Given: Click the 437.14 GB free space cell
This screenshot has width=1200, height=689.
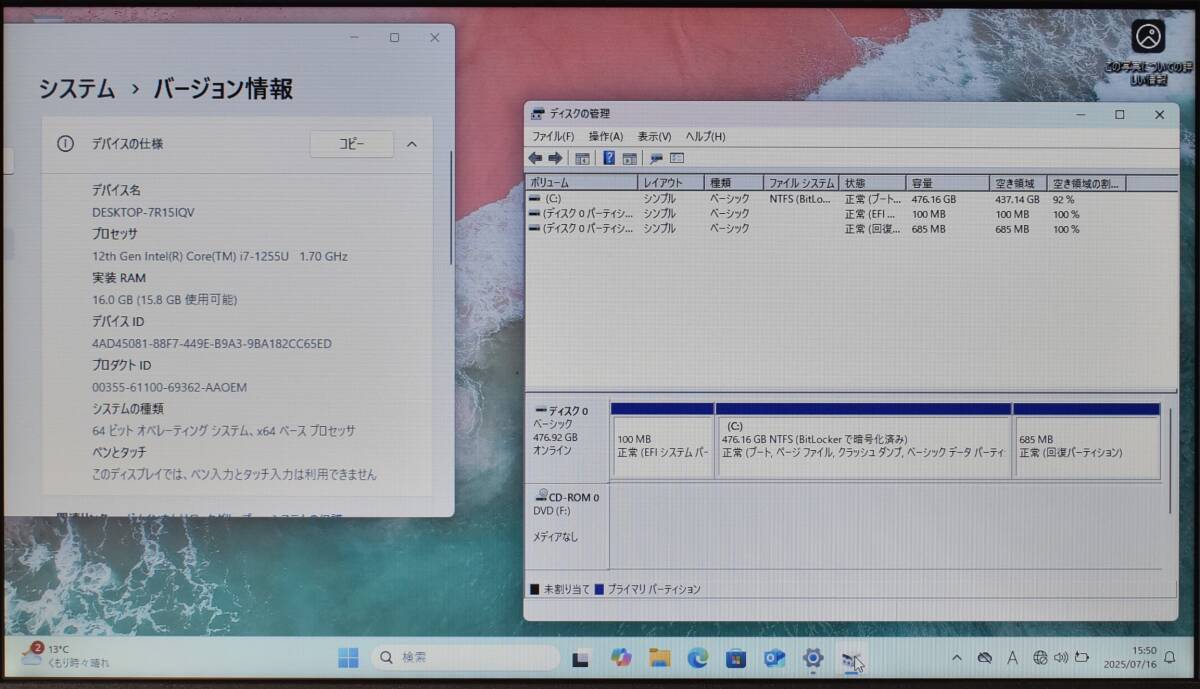Looking at the screenshot, I should point(1017,199).
